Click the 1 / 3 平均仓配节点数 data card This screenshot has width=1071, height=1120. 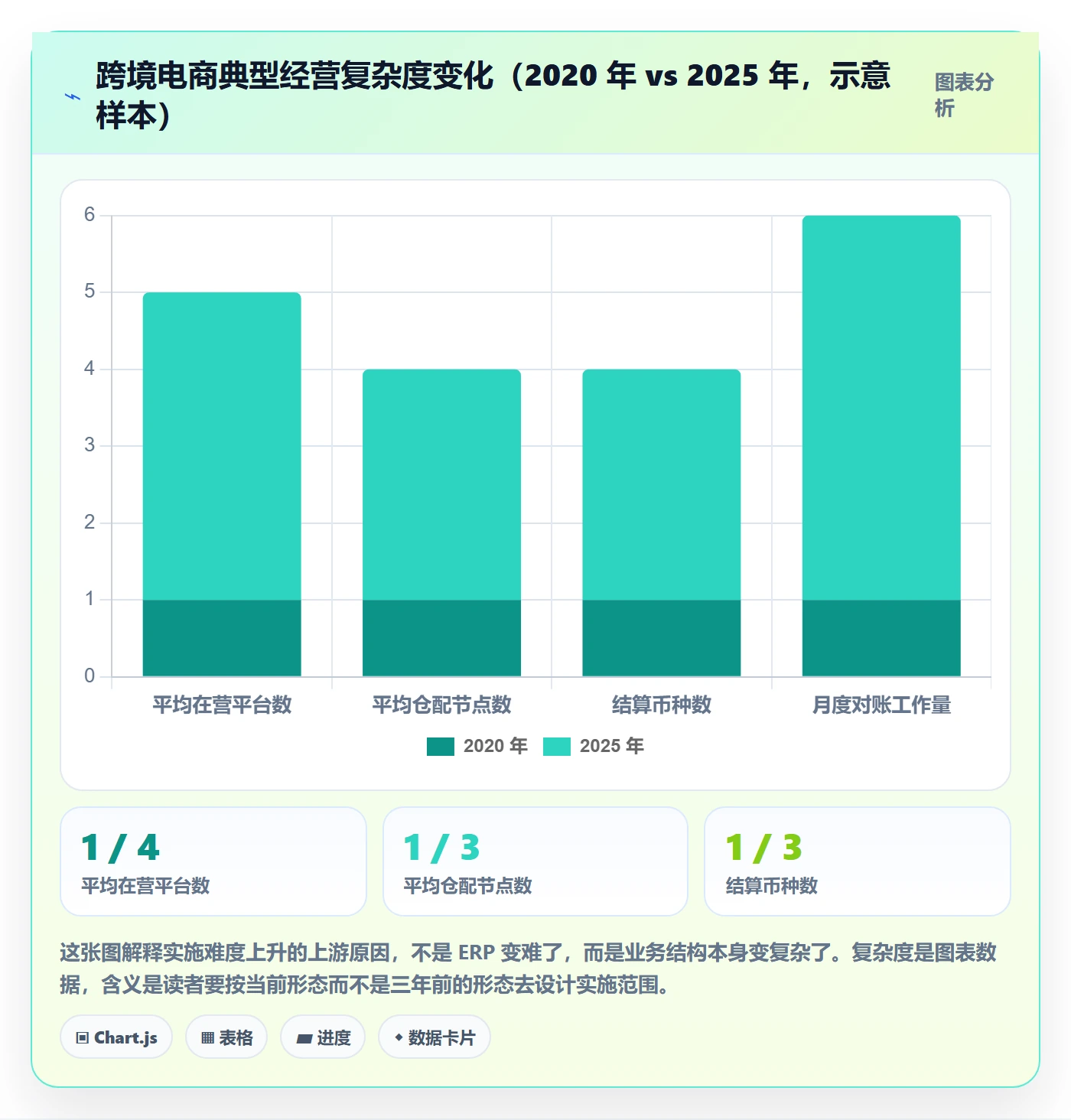pyautogui.click(x=535, y=861)
